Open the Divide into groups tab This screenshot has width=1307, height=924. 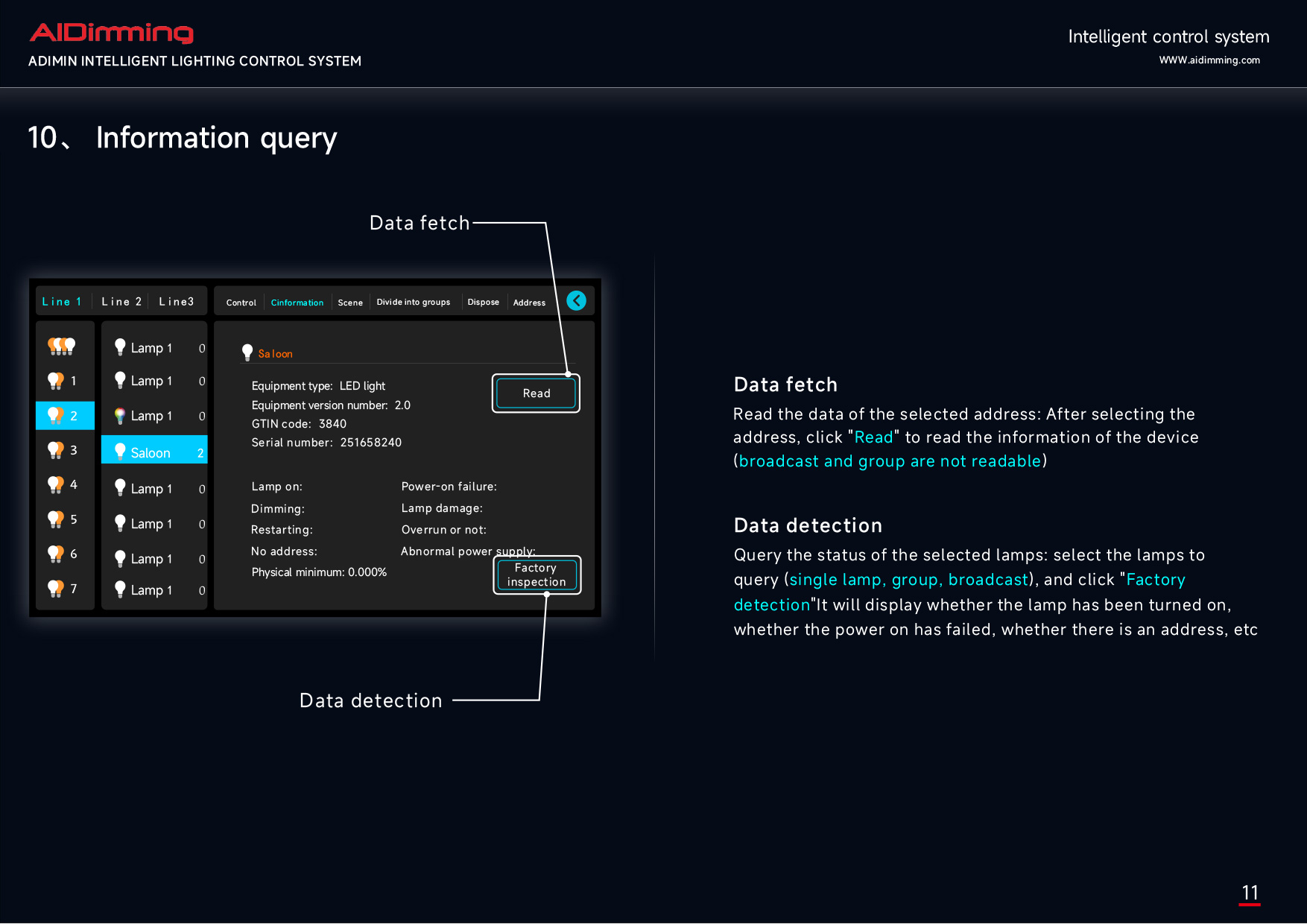coord(414,302)
